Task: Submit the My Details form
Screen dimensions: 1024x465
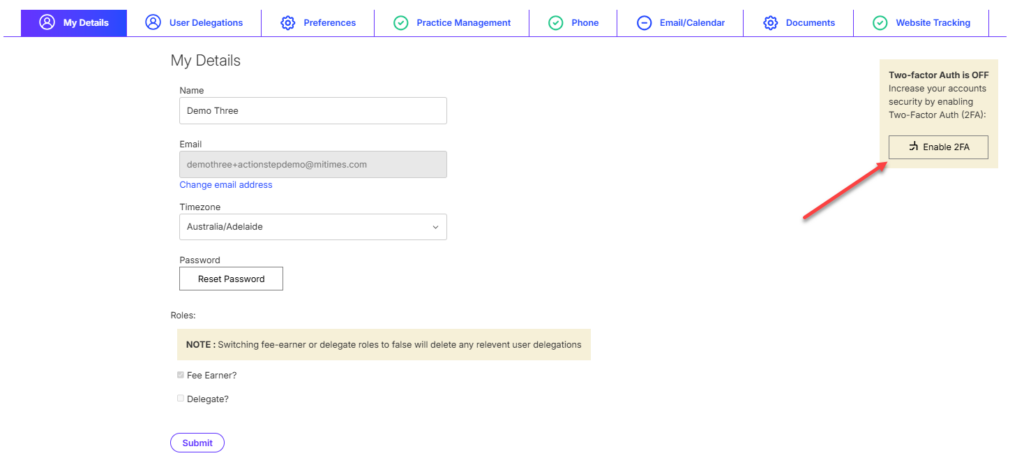Action: 197,442
